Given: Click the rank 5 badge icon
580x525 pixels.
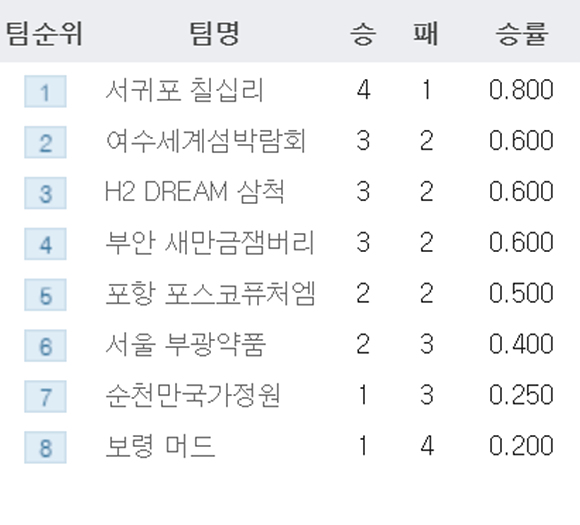Looking at the screenshot, I should (45, 295).
